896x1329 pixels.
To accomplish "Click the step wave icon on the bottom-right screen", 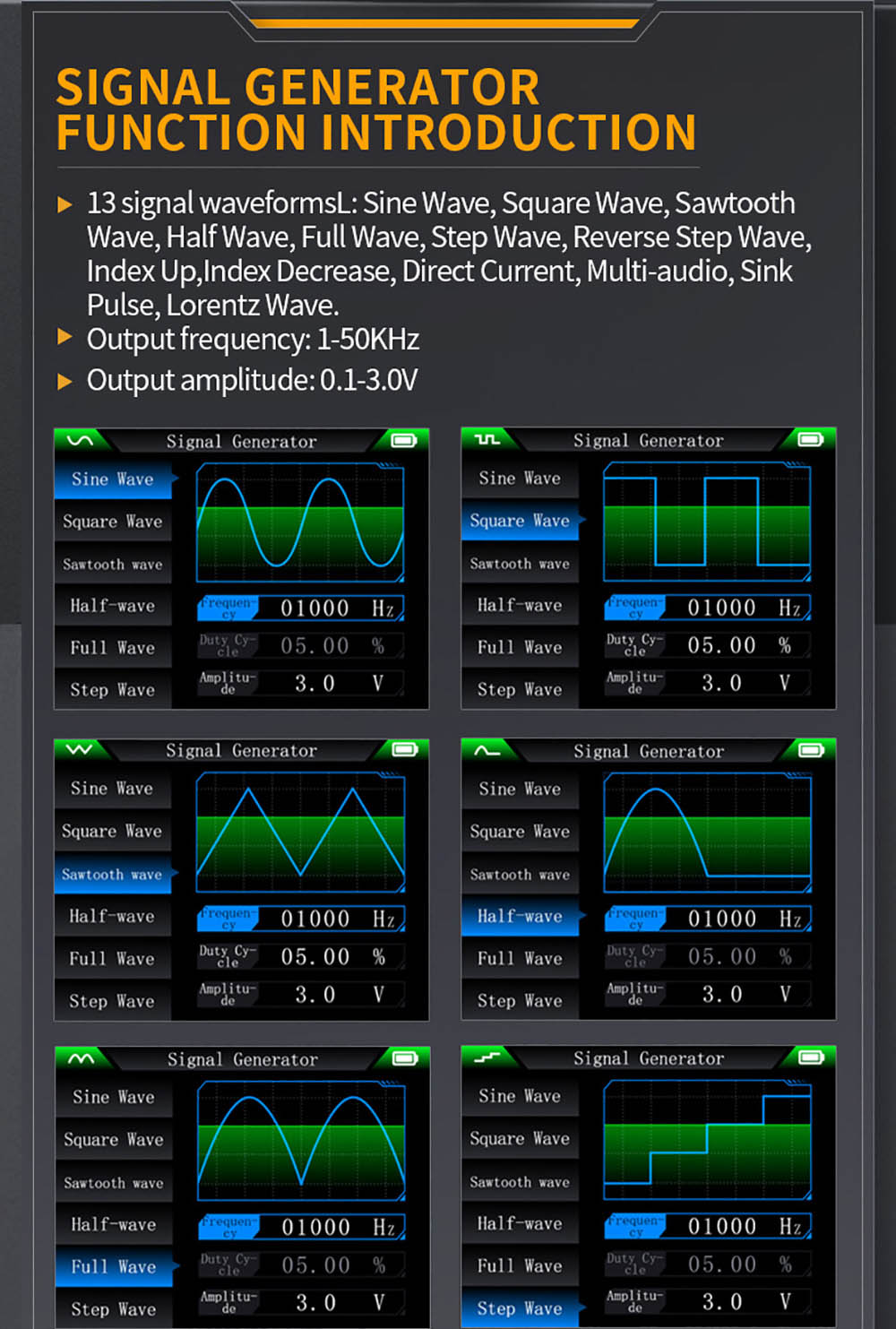I will point(487,1058).
